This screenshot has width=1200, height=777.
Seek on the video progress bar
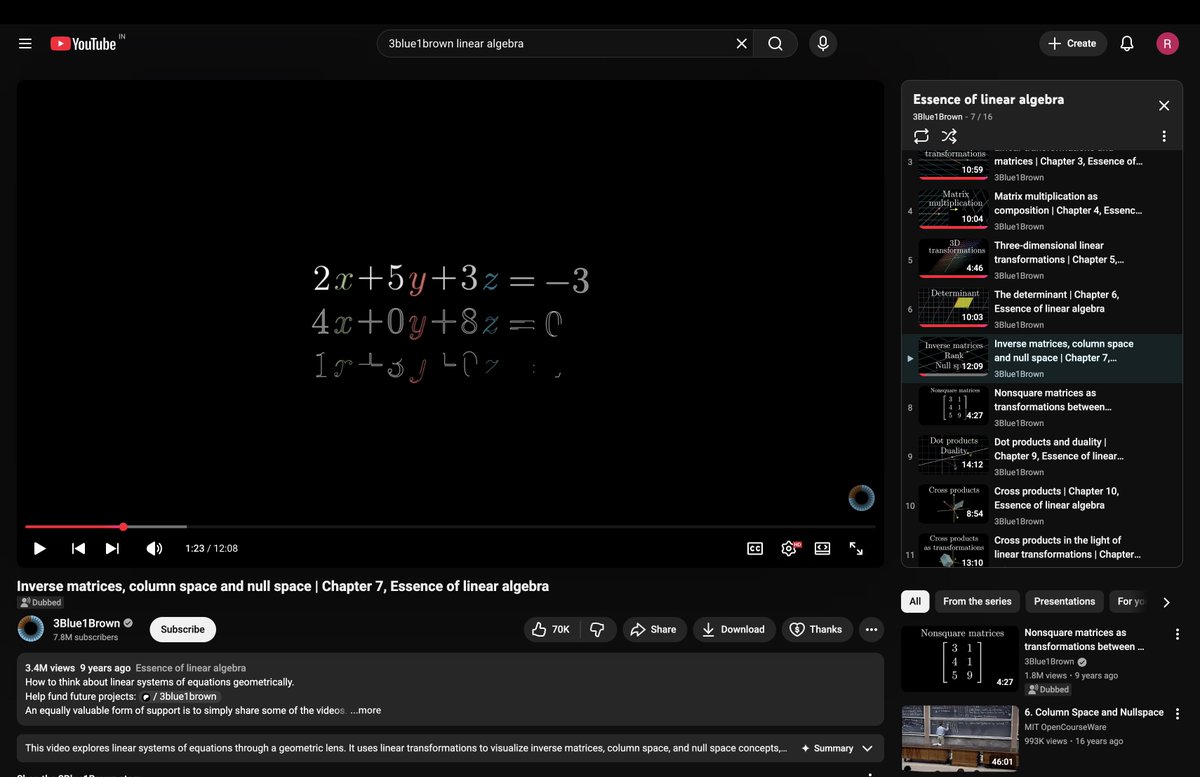450,527
